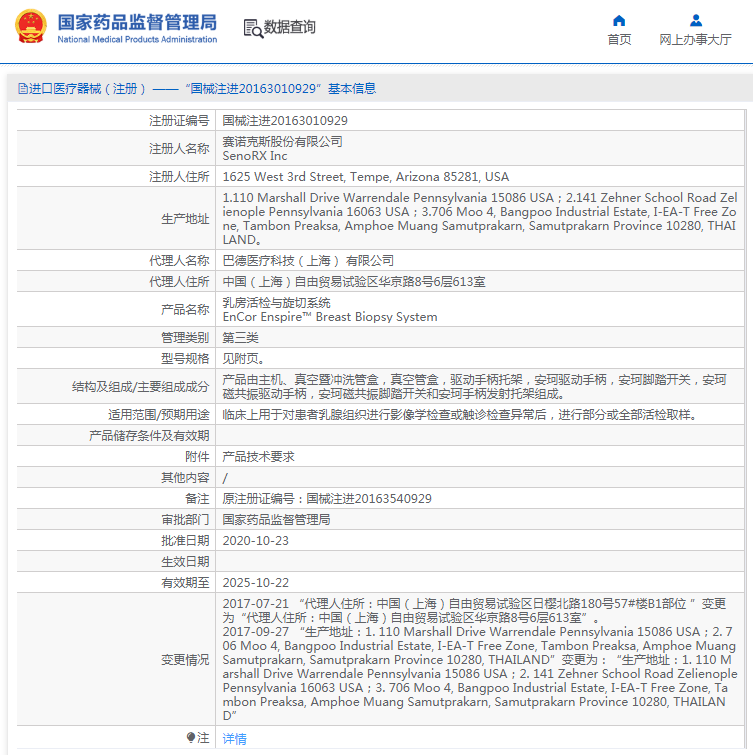This screenshot has height=755, width=753.
Task: Open the 首页 home link
Action: [x=619, y=39]
